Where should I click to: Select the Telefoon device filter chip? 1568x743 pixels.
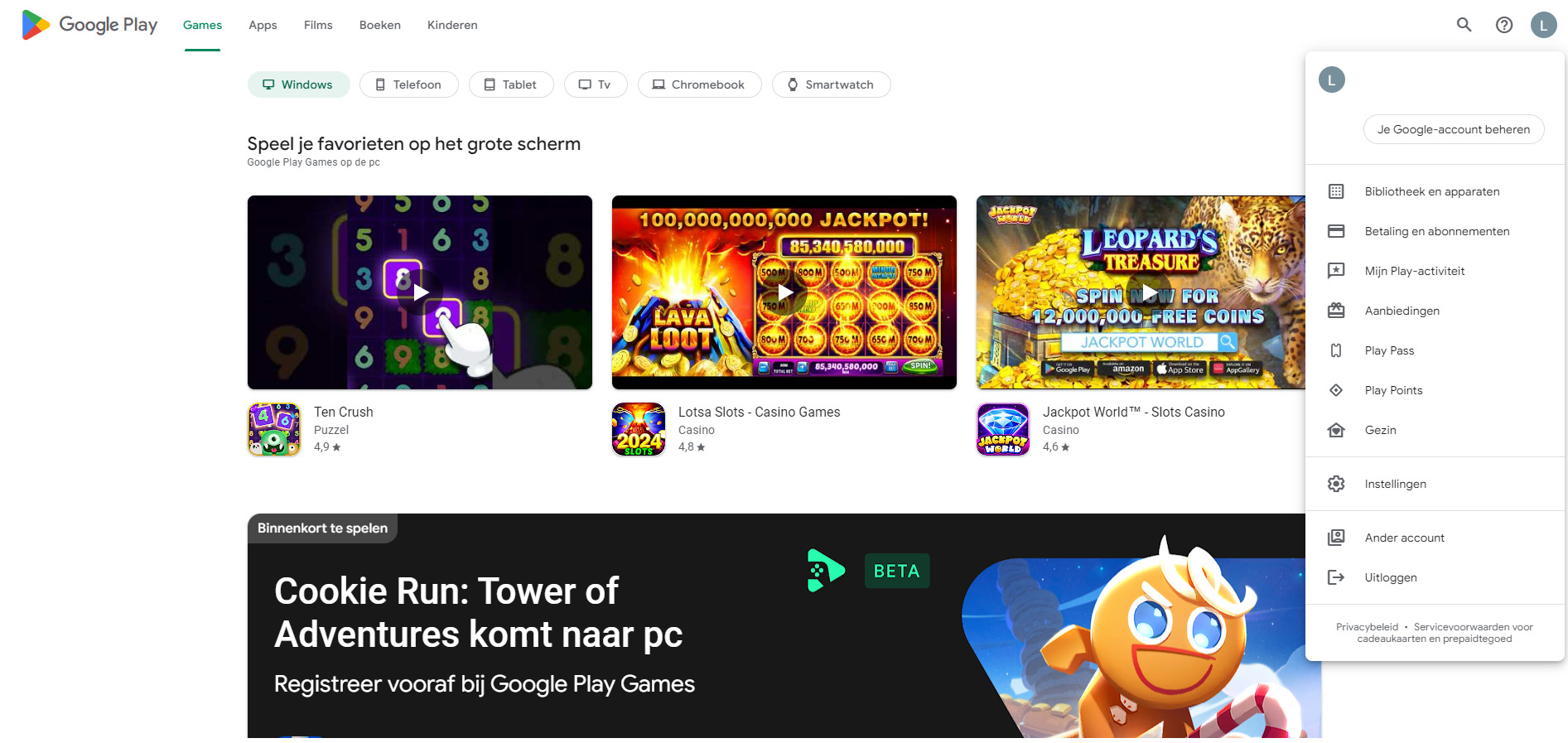point(409,84)
